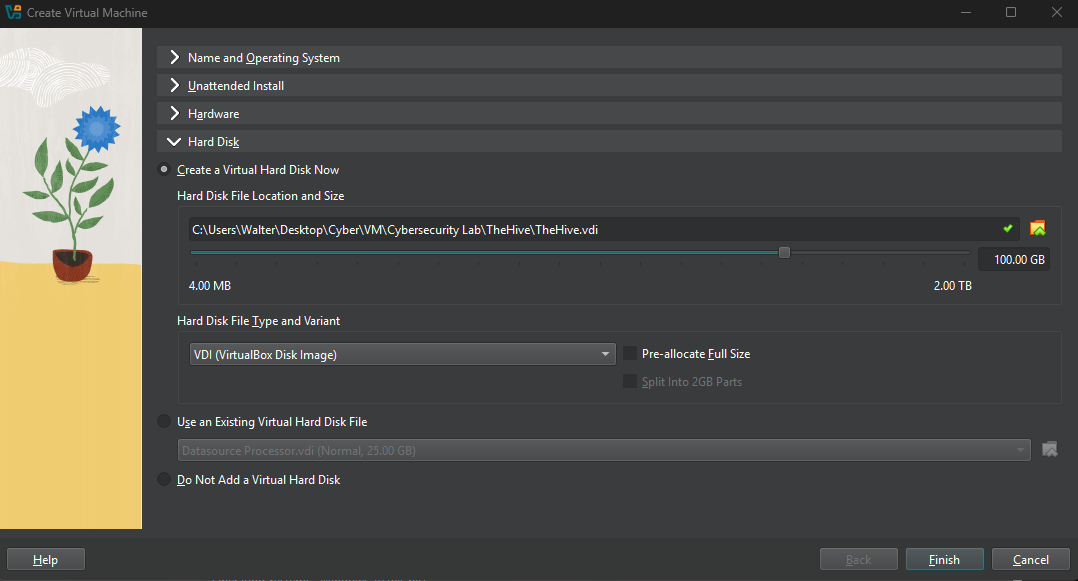The width and height of the screenshot is (1078, 581).
Task: Open the Unattended Install section header
Action: click(236, 86)
